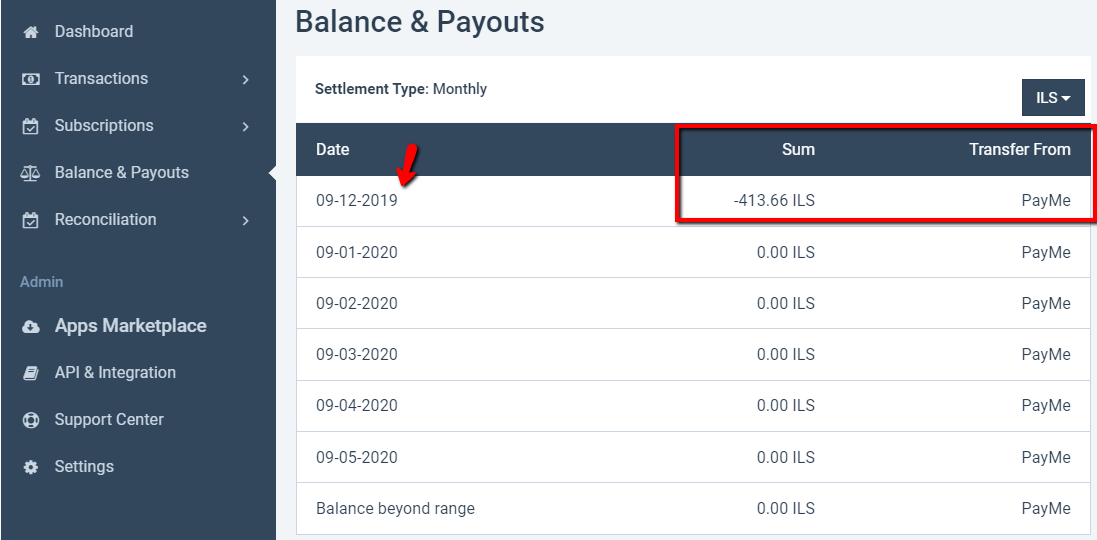The width and height of the screenshot is (1097, 540).
Task: Click the Transactions money icon
Action: (31, 79)
